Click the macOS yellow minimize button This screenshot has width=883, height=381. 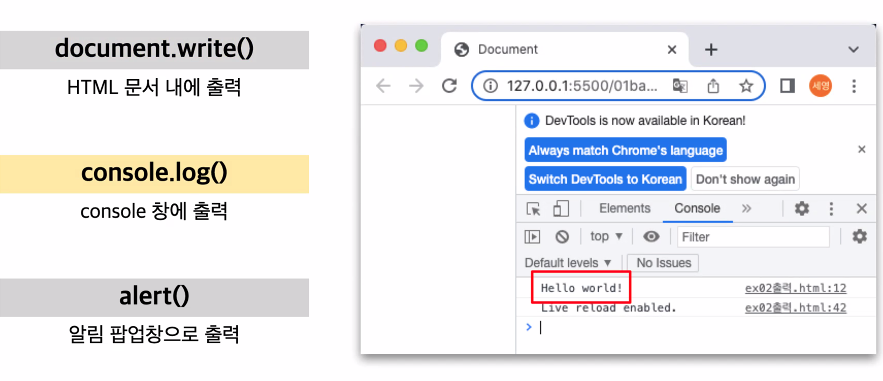(400, 46)
